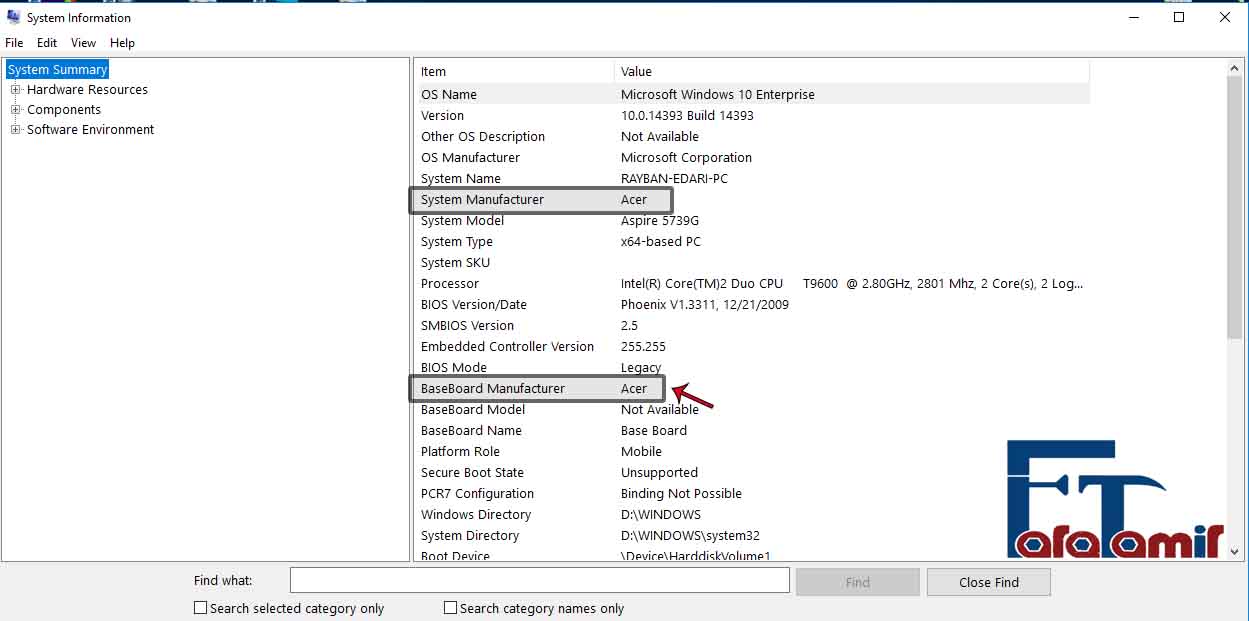
Task: Click the vertical scrollbar thumb
Action: point(1234,208)
